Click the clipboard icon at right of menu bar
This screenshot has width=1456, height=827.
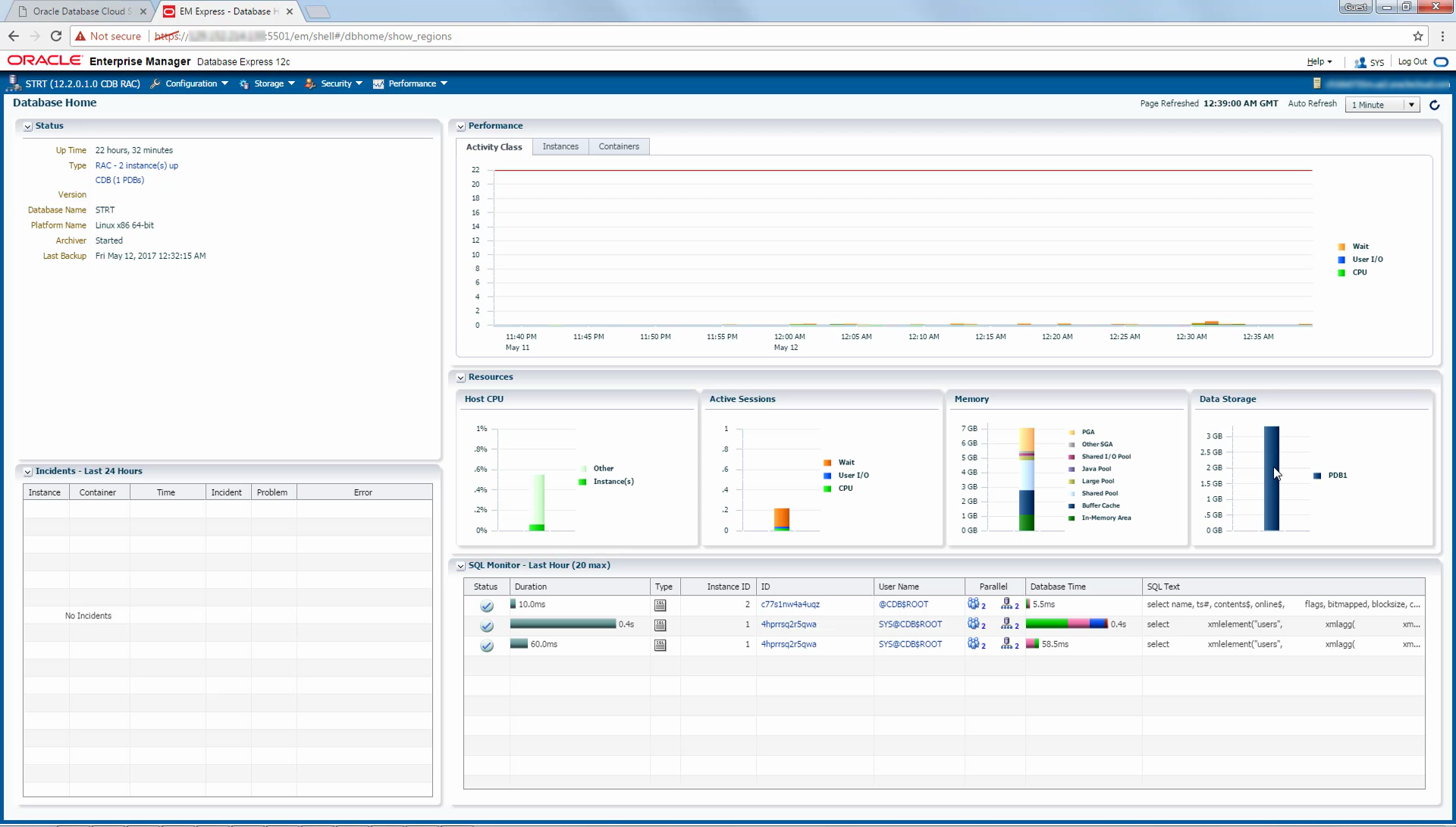pos(1317,83)
